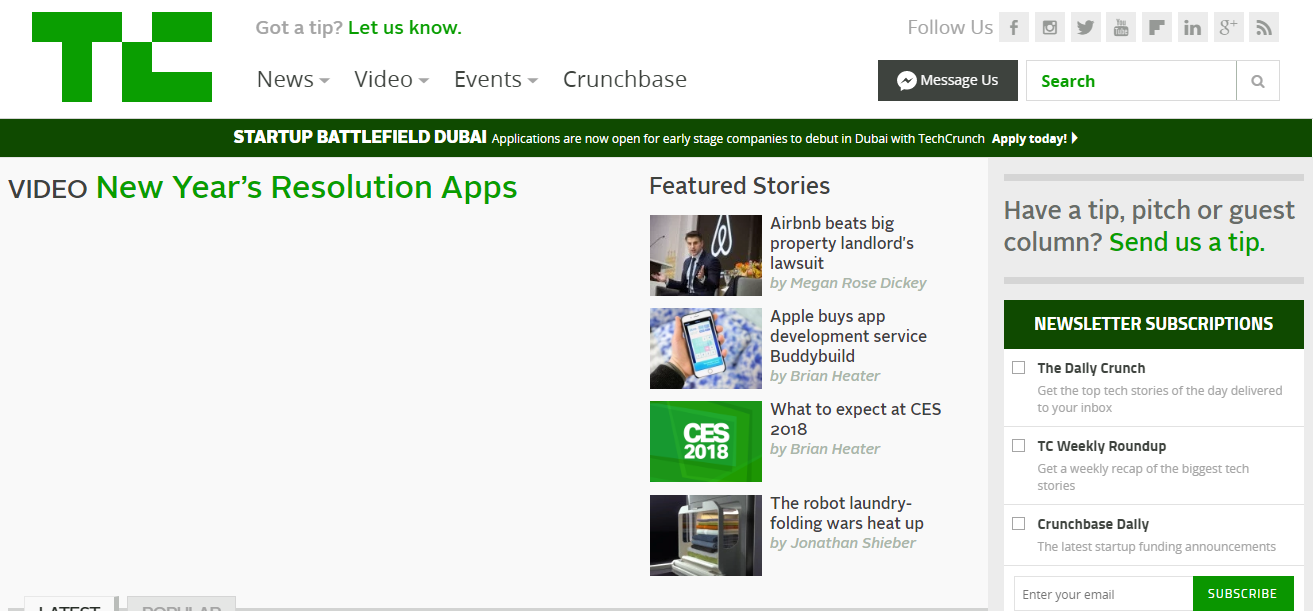
Task: Click the Message Us button
Action: 947,81
